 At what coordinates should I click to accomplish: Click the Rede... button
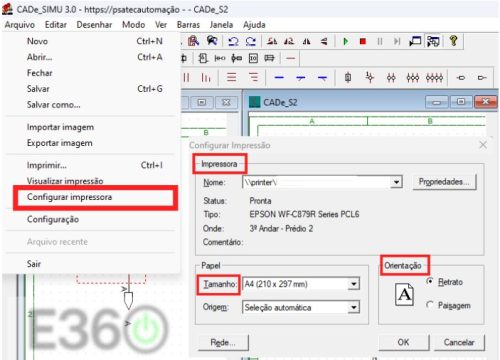[x=223, y=342]
